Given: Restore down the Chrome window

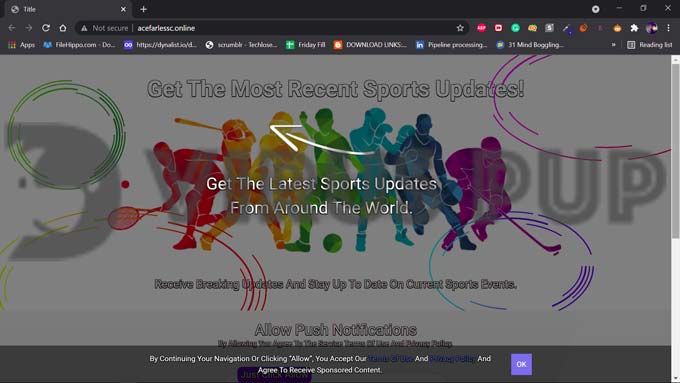Looking at the screenshot, I should point(644,9).
